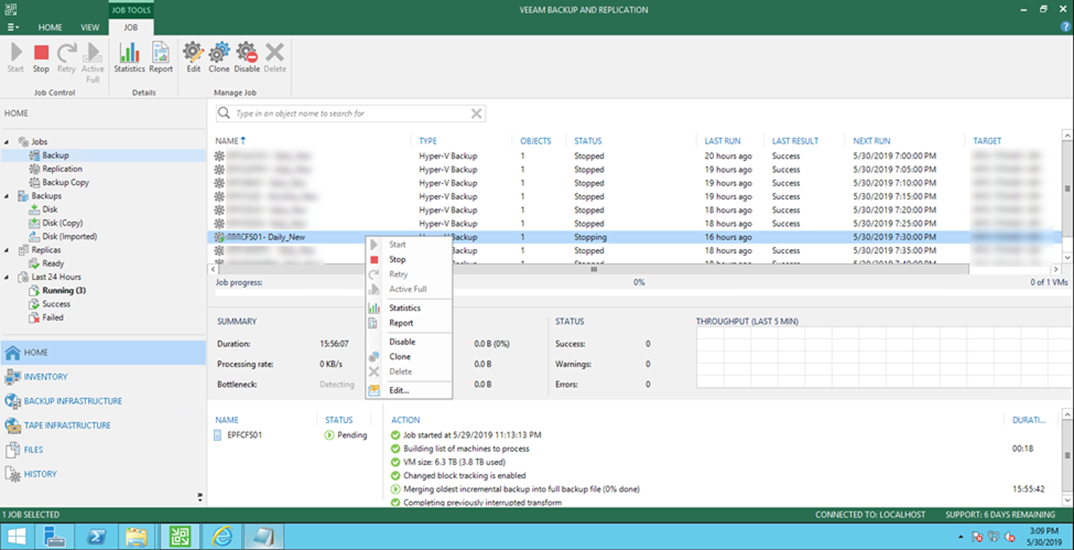
Task: Launch PowerShell from the taskbar
Action: 97,536
